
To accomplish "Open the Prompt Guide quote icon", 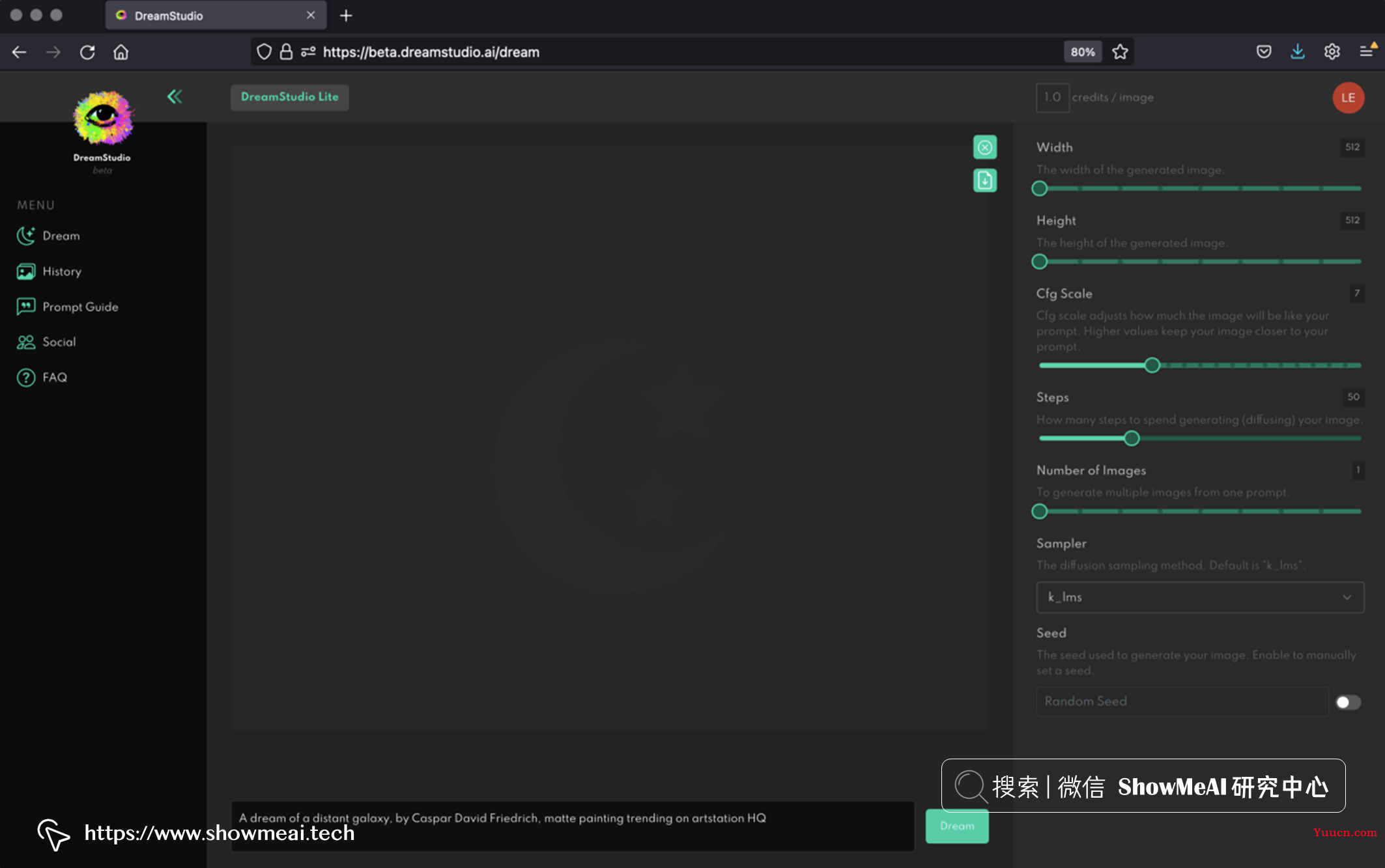I will coord(26,307).
